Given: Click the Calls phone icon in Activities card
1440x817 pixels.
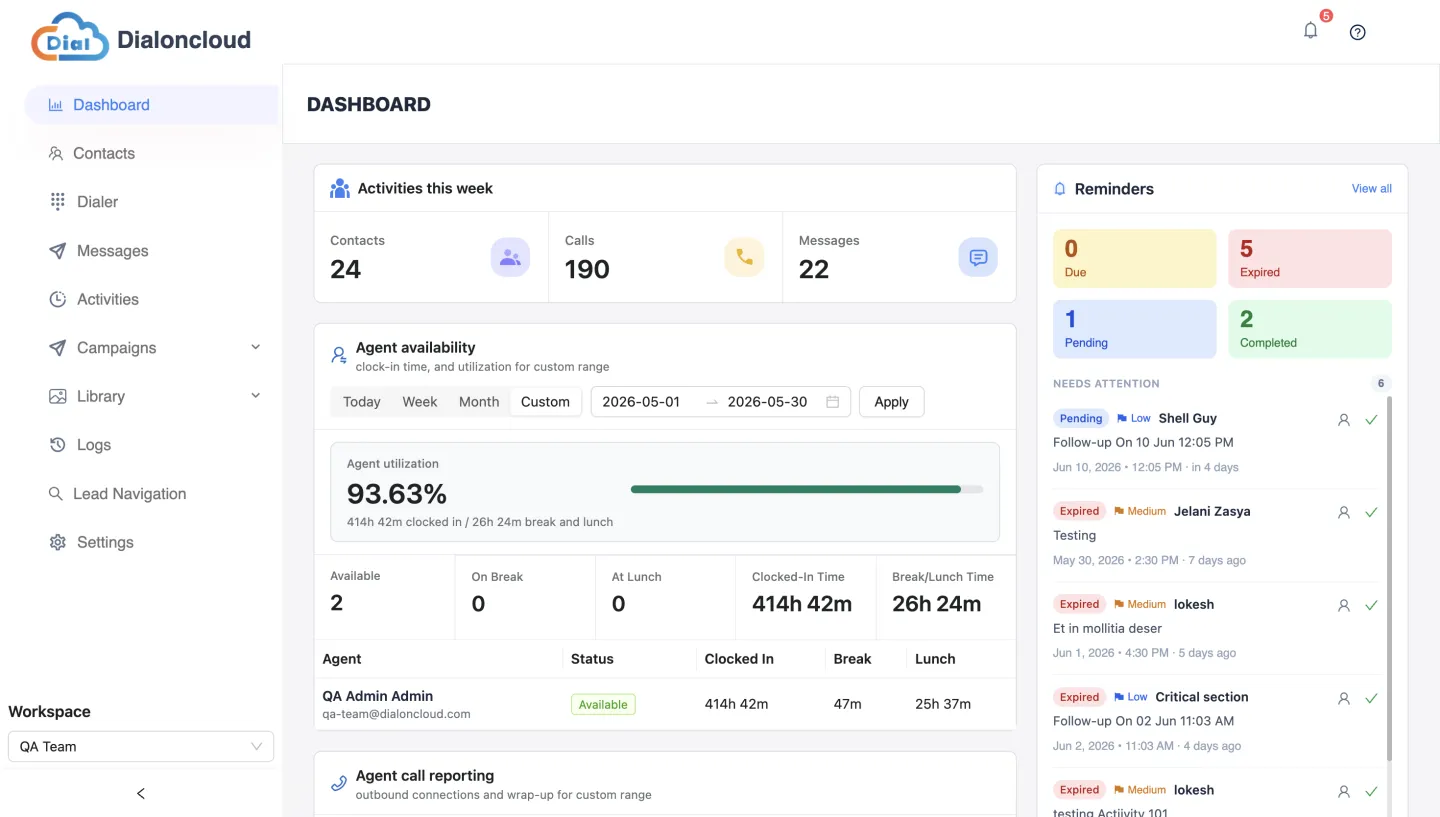Looking at the screenshot, I should 744,257.
